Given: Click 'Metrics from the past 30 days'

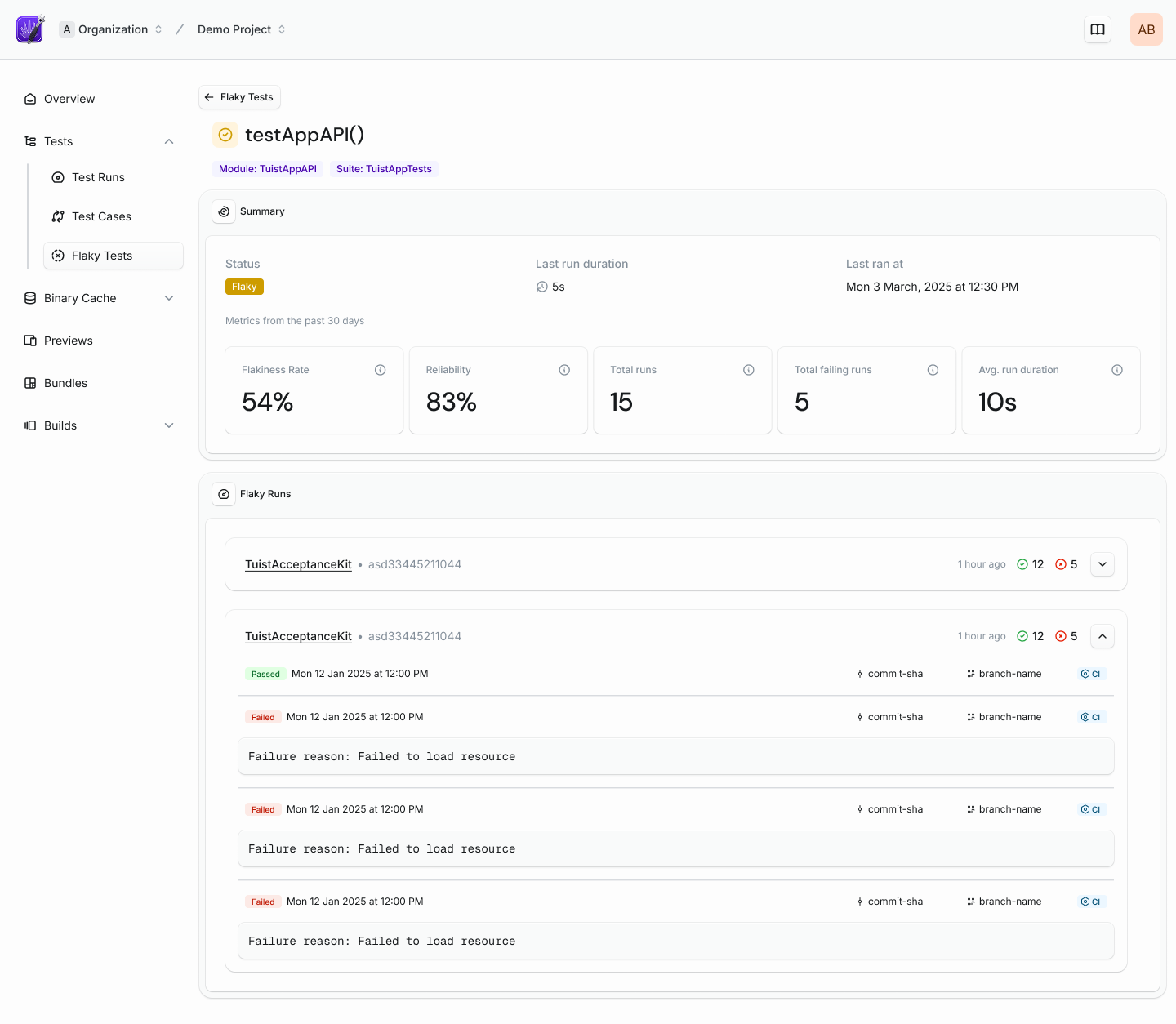Looking at the screenshot, I should coord(295,321).
